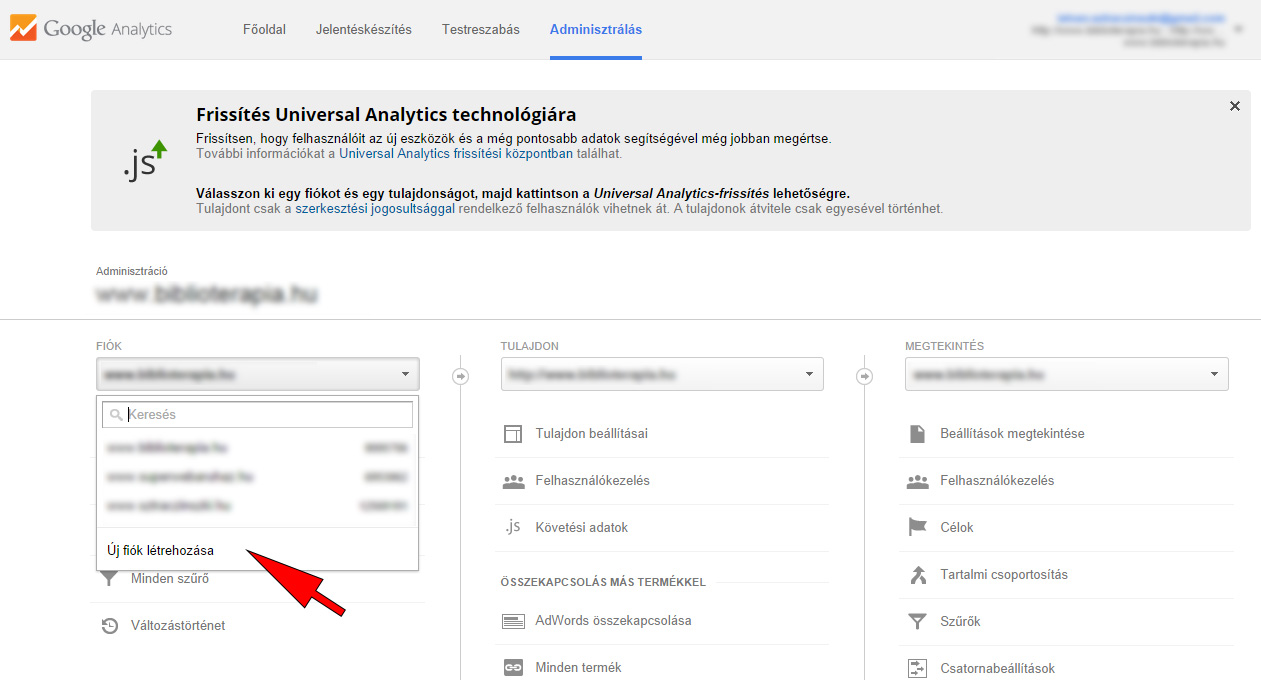Open the TULAJDON property dropdown

[x=662, y=375]
